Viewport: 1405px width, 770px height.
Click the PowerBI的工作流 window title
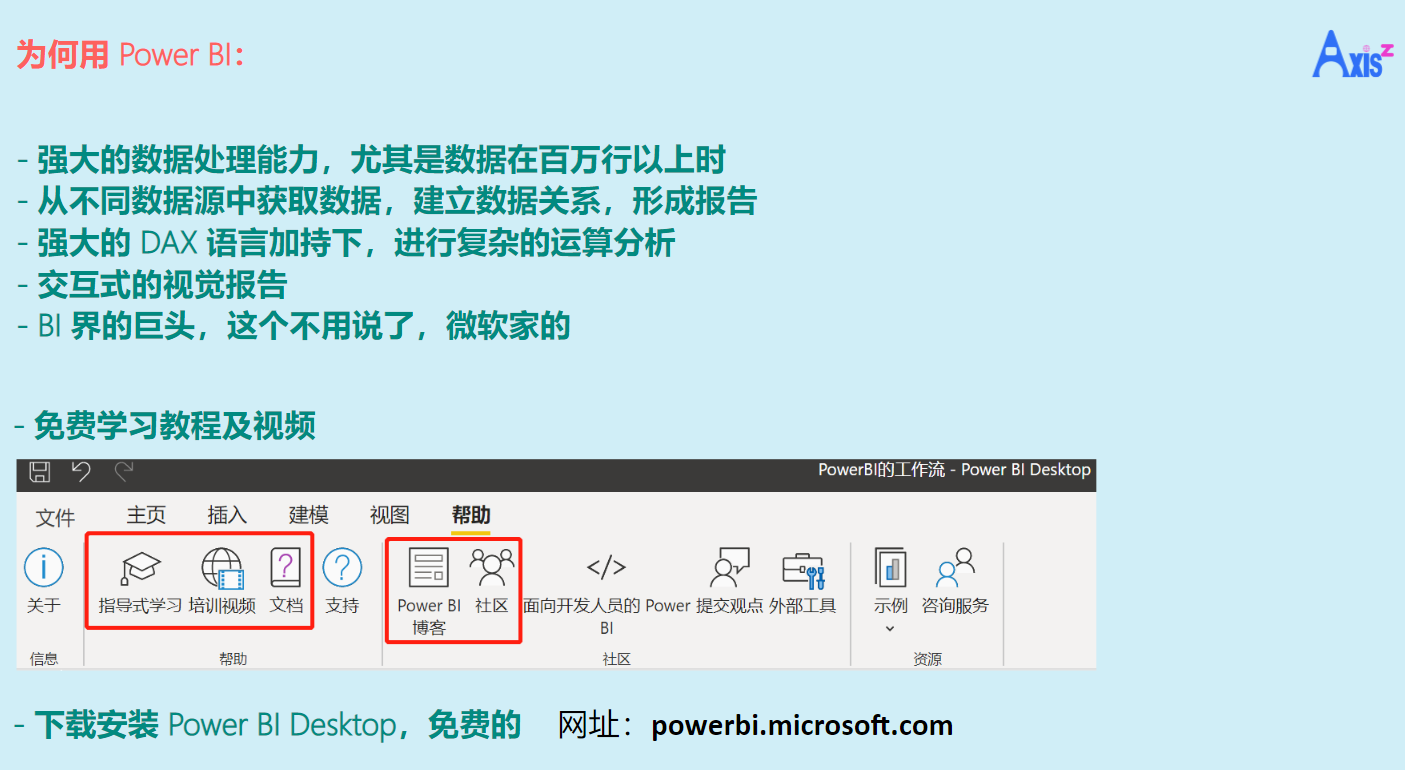pyautogui.click(x=954, y=470)
